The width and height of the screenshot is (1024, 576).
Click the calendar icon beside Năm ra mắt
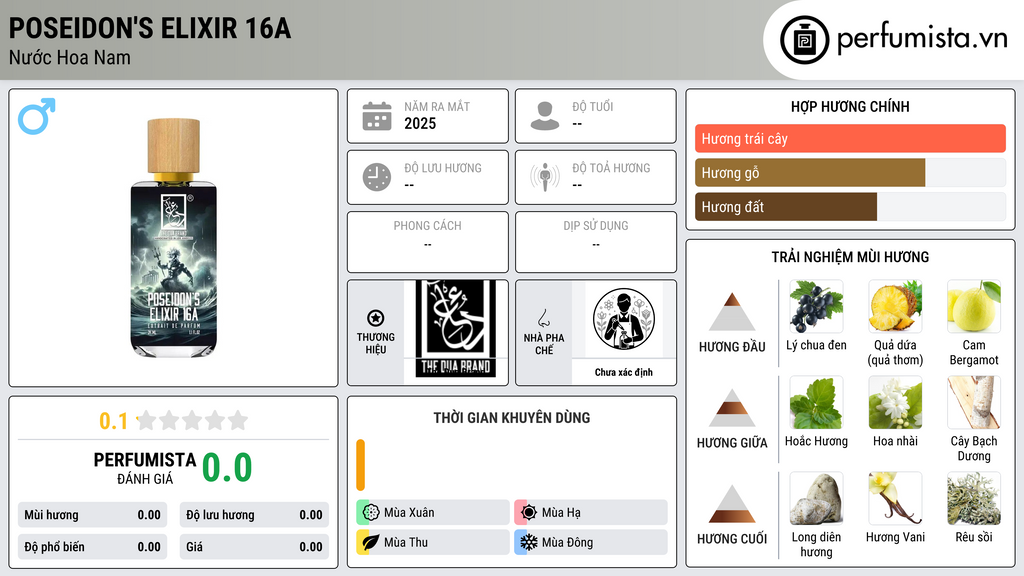(x=377, y=116)
